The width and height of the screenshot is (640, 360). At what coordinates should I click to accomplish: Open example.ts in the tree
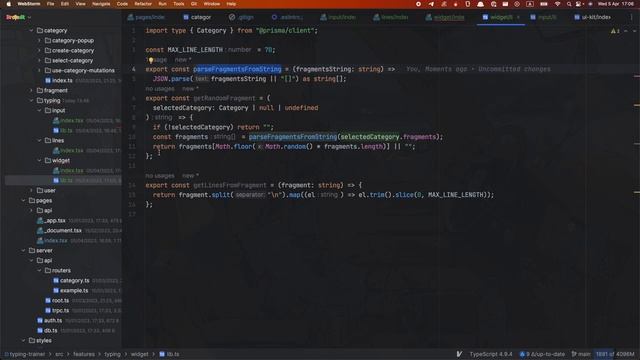(x=74, y=291)
